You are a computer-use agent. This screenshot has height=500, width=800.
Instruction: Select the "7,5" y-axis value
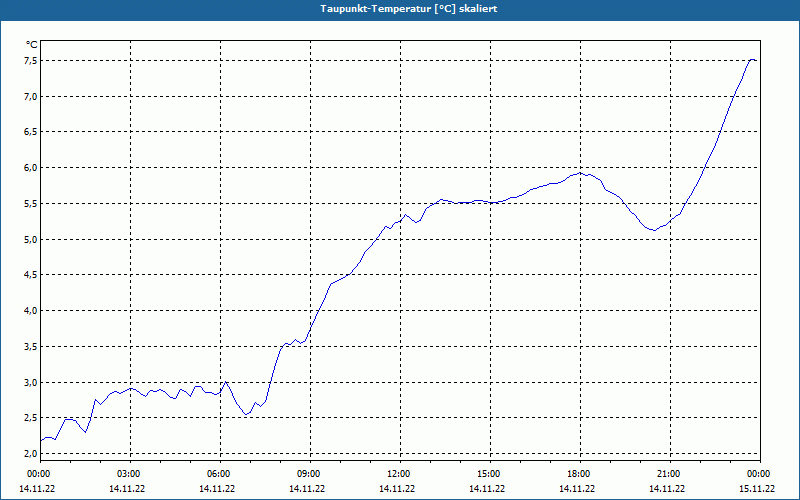click(31, 61)
